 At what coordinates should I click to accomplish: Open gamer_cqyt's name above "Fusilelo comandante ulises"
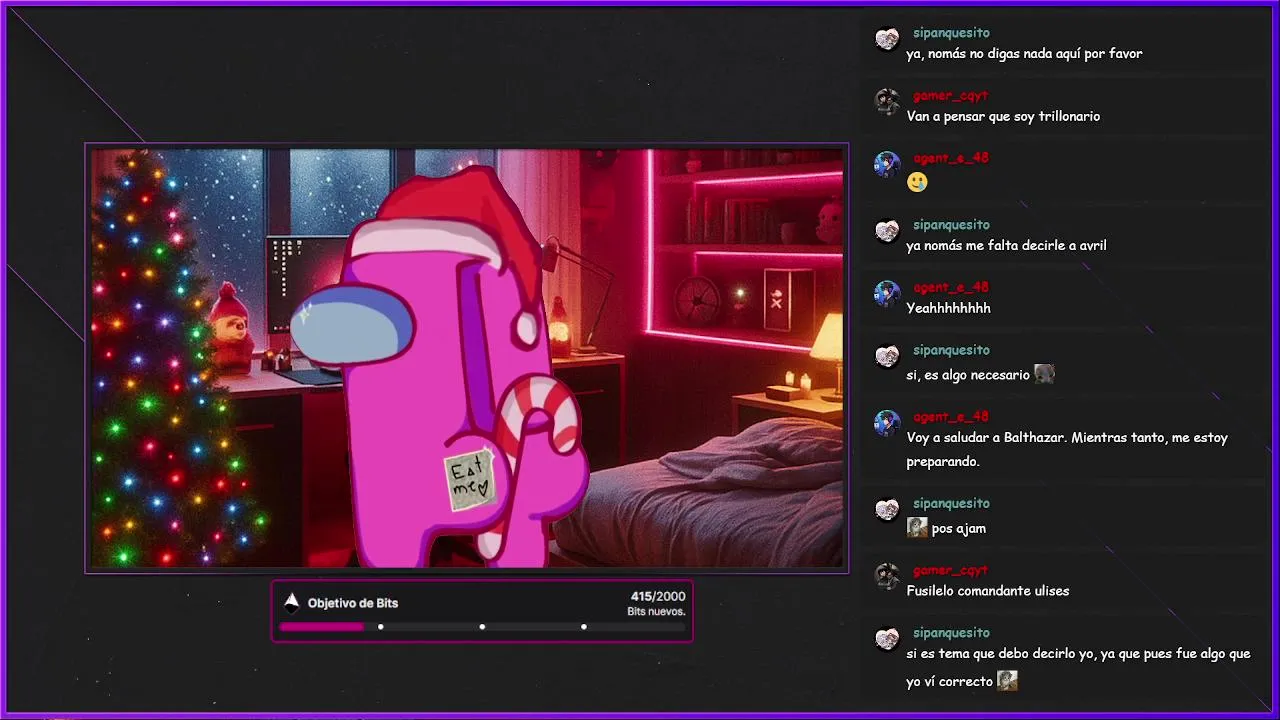(950, 570)
